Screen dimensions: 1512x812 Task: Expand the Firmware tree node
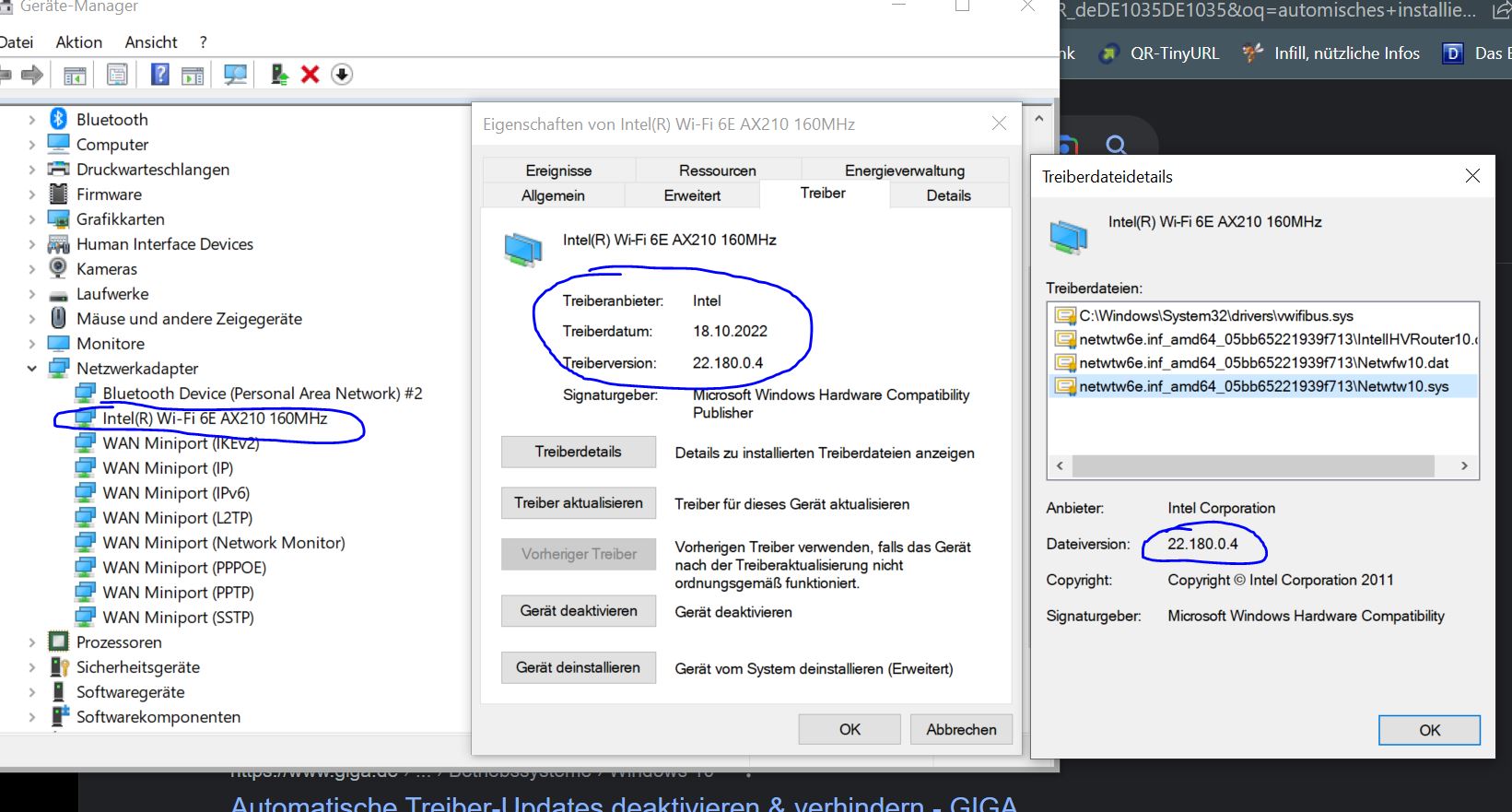[x=31, y=194]
